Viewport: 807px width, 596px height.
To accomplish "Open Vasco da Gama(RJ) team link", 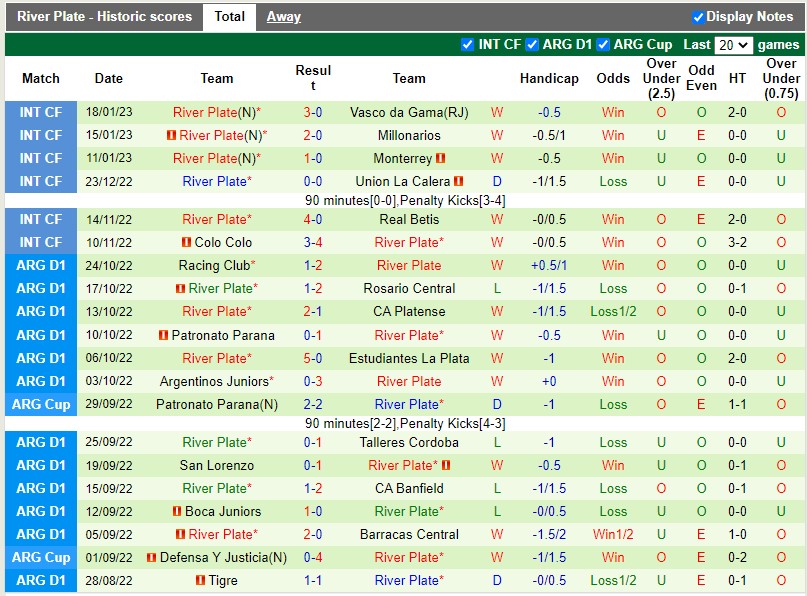I will (x=409, y=112).
